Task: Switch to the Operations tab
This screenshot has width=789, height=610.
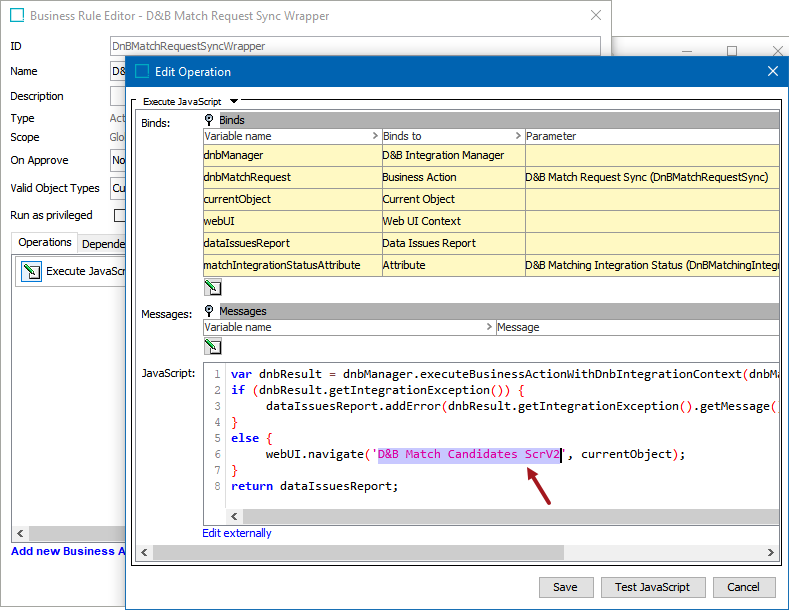Action: click(45, 242)
